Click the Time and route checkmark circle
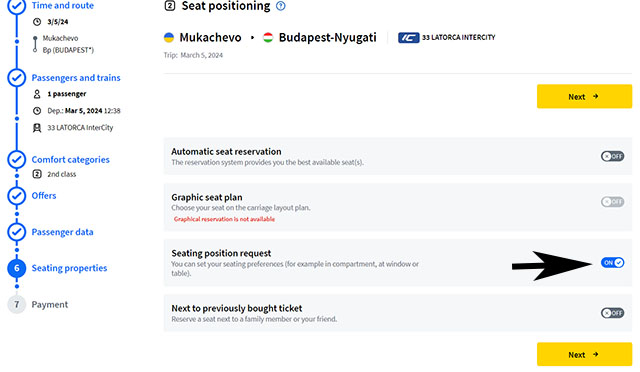This screenshot has height=372, width=640. click(17, 6)
